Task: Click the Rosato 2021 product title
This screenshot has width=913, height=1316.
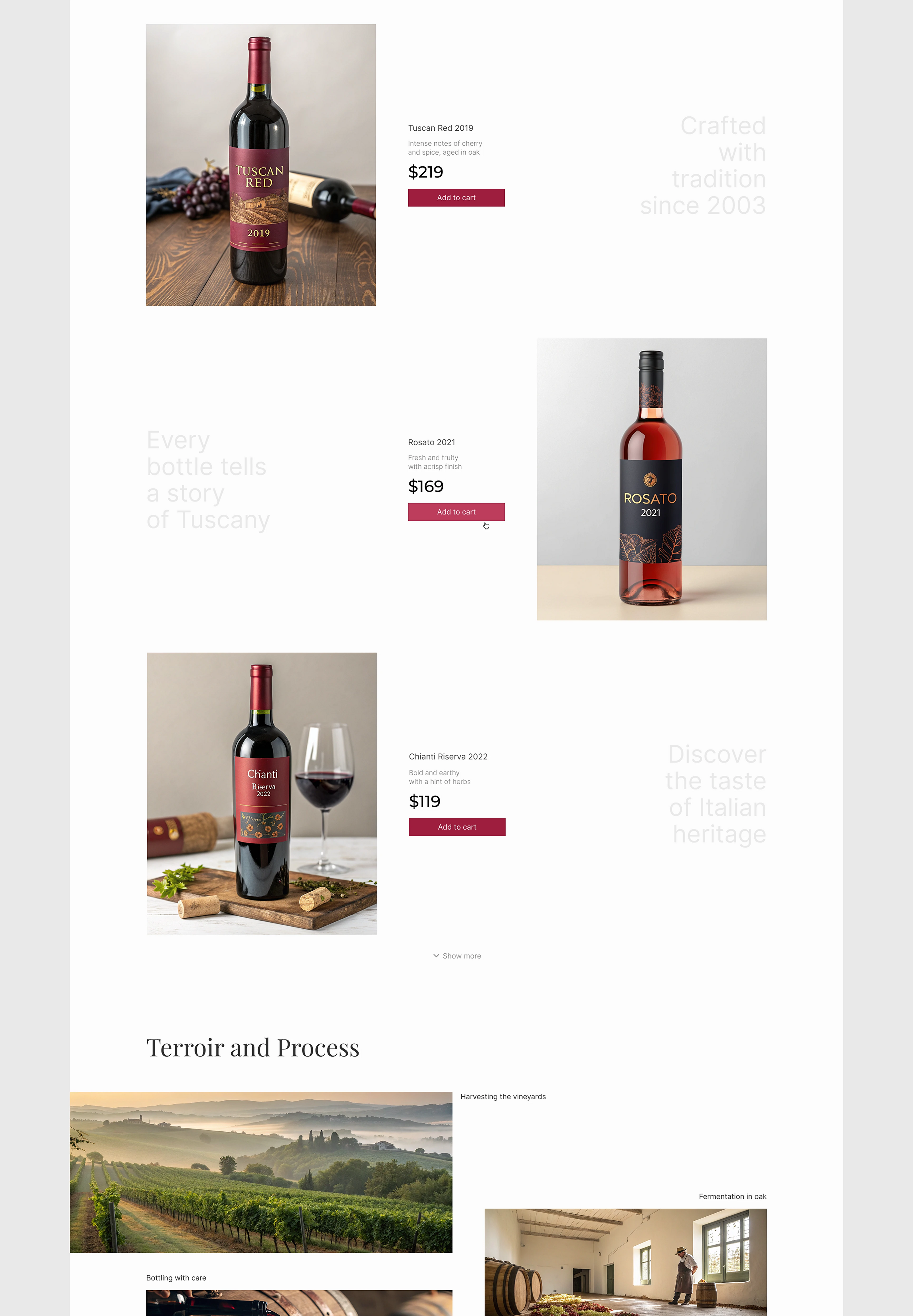Action: 431,442
